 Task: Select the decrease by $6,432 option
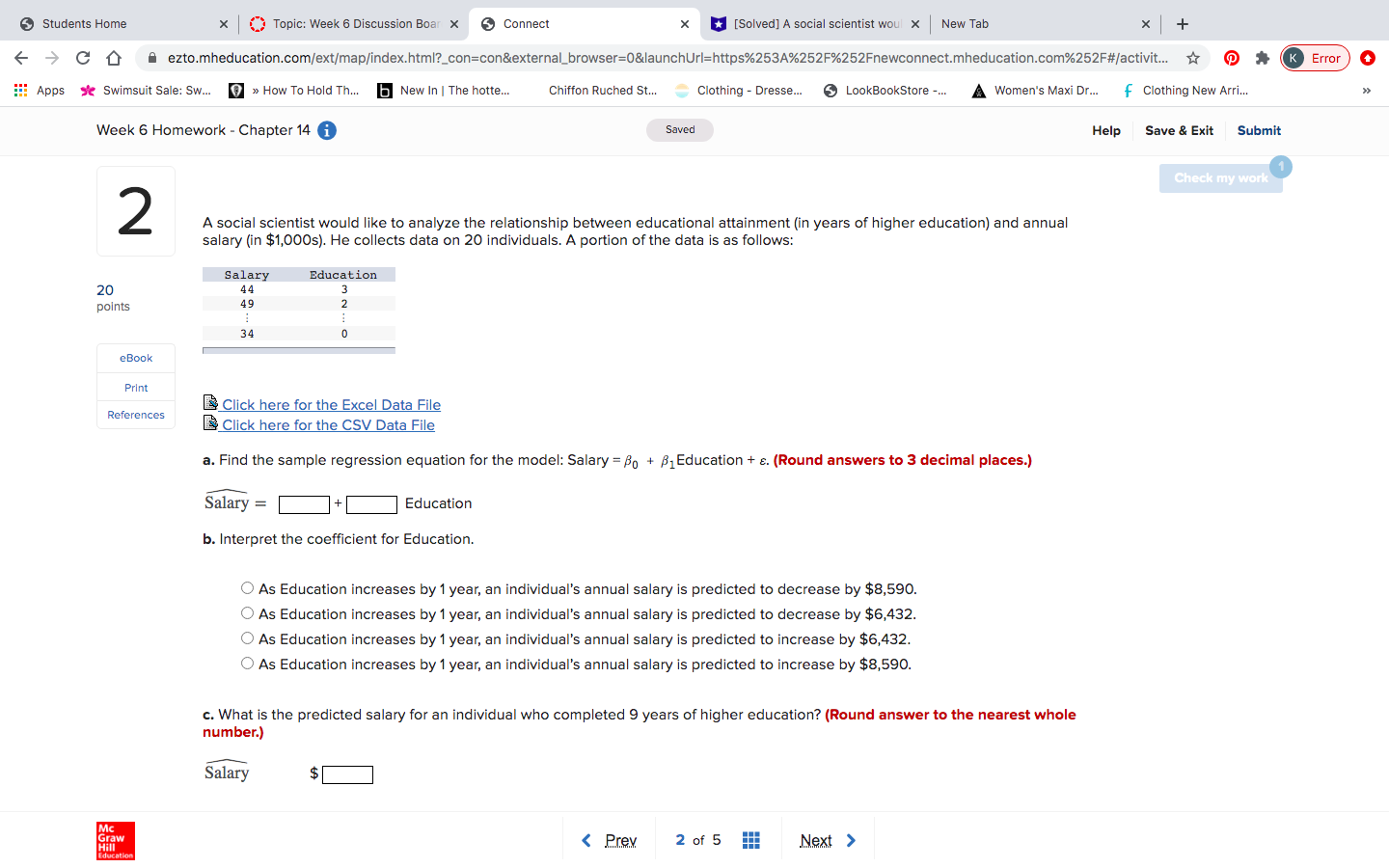point(248,613)
